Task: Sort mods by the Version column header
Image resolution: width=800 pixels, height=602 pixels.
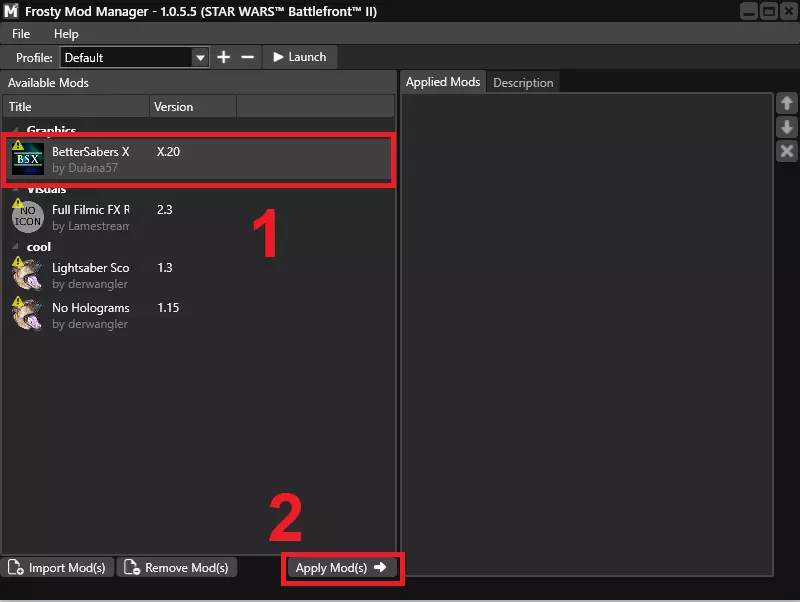Action: (193, 107)
